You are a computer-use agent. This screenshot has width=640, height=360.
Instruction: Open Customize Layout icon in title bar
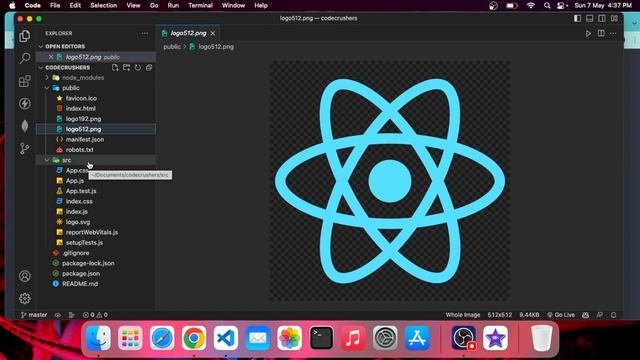[614, 18]
